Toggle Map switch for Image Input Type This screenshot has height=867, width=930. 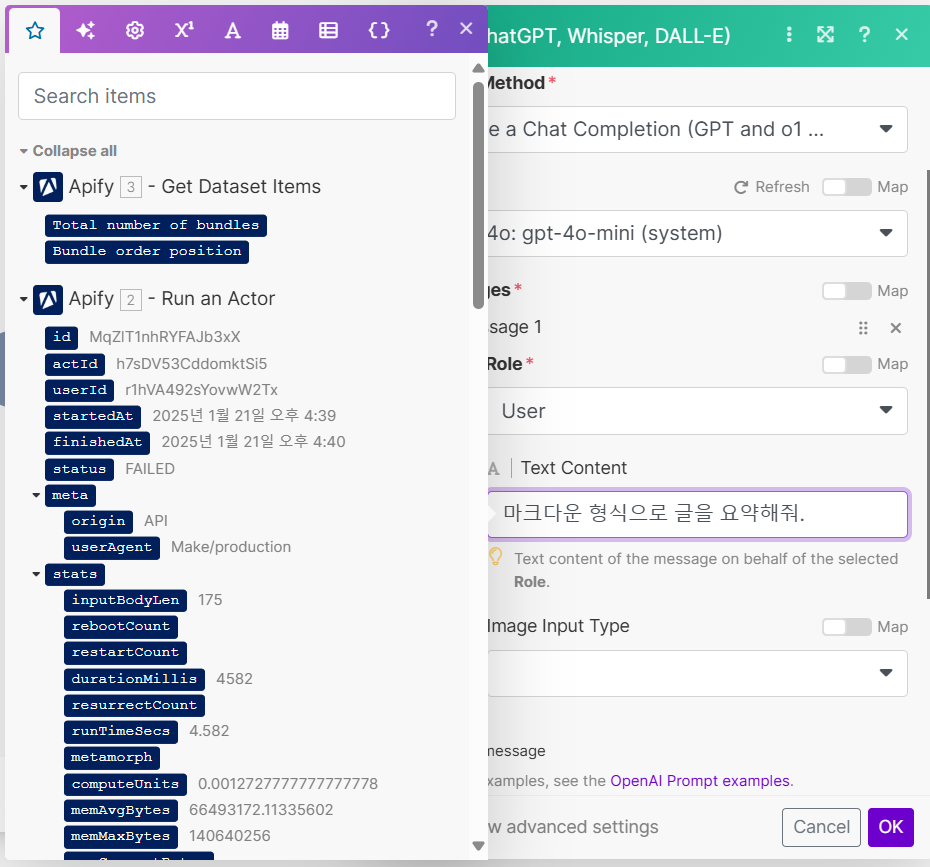coord(846,627)
